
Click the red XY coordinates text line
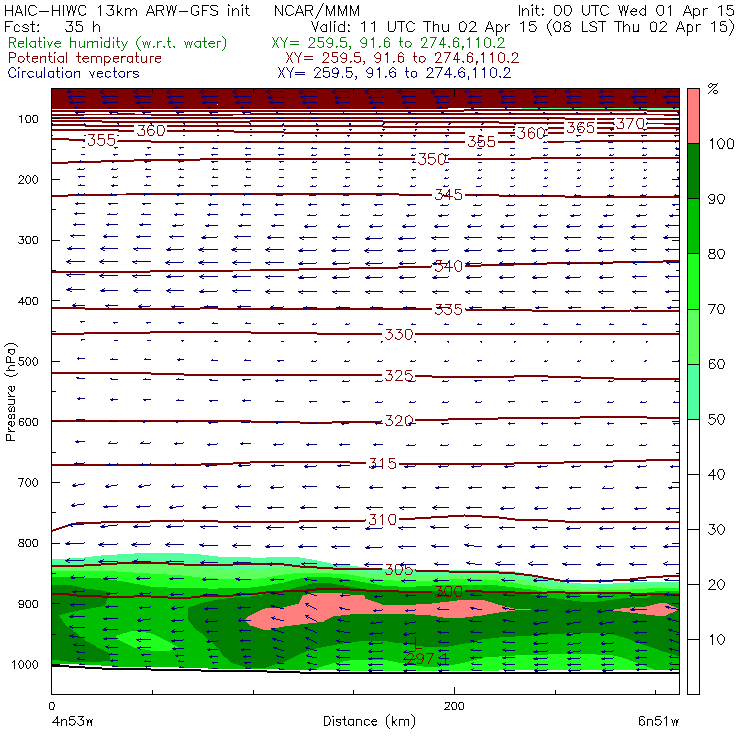point(402,58)
